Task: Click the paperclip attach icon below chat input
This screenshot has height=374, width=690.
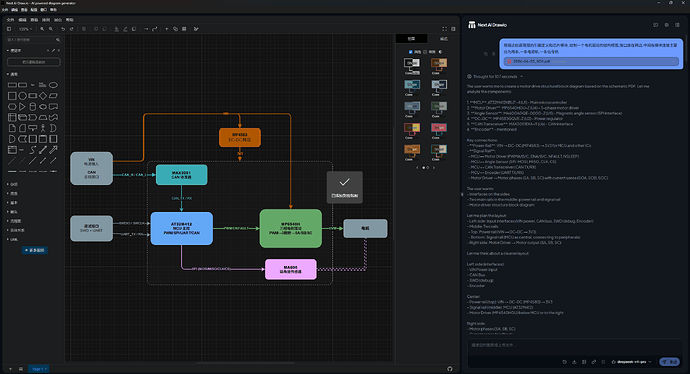Action: (594, 362)
